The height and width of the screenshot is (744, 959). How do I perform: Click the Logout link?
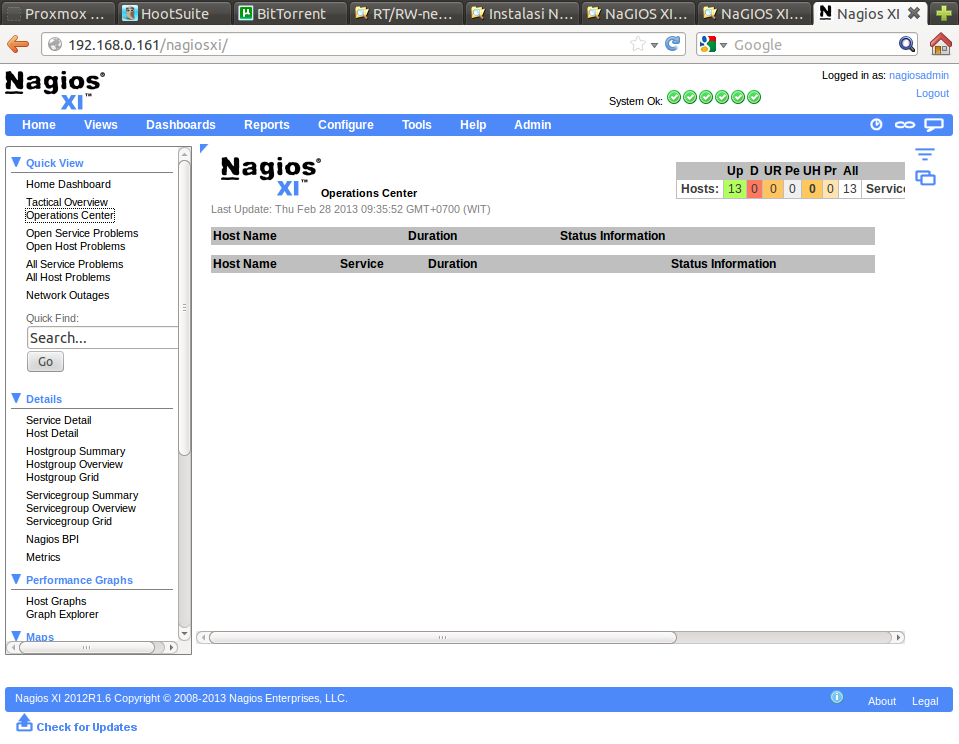coord(932,93)
